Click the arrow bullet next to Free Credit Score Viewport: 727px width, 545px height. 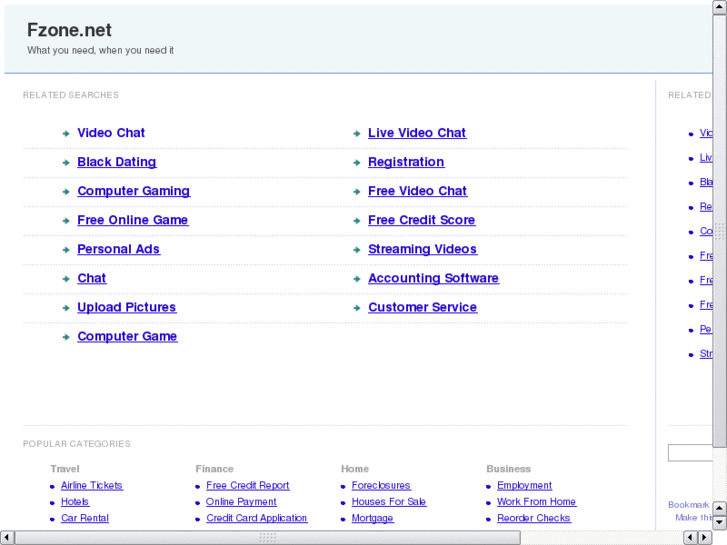click(x=357, y=220)
